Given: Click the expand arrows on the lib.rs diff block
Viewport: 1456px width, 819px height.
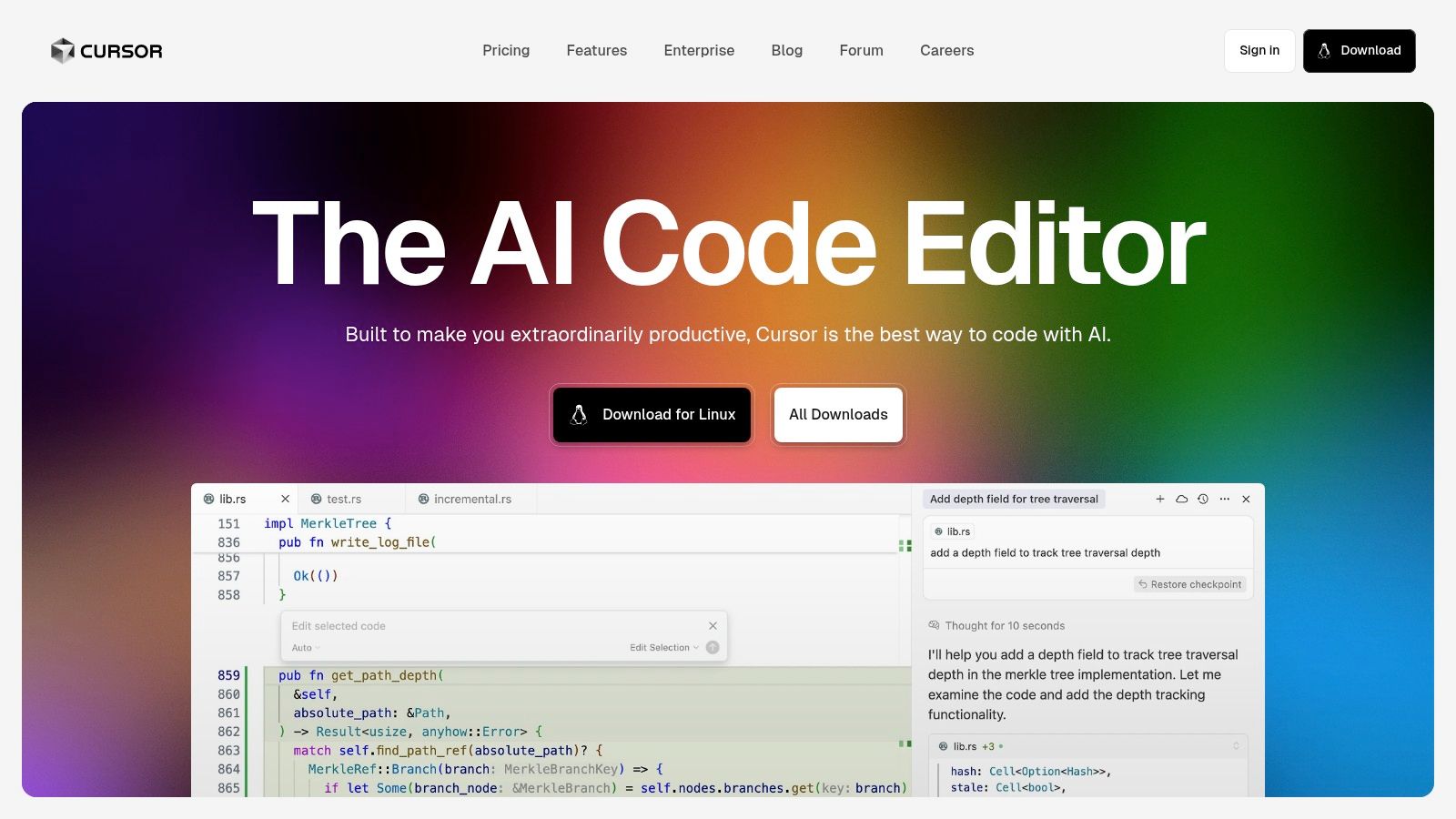Looking at the screenshot, I should (x=1236, y=746).
